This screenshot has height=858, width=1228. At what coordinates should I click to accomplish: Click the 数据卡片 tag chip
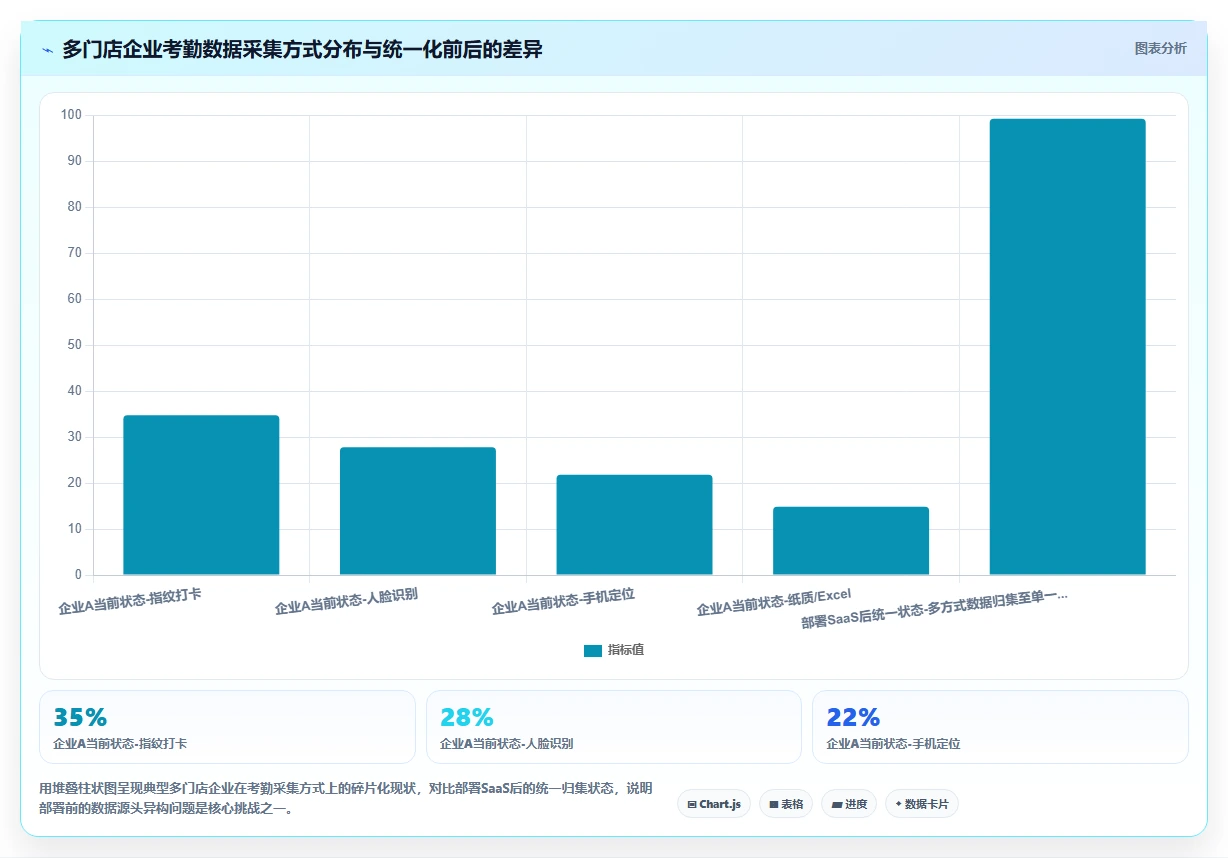pos(922,804)
